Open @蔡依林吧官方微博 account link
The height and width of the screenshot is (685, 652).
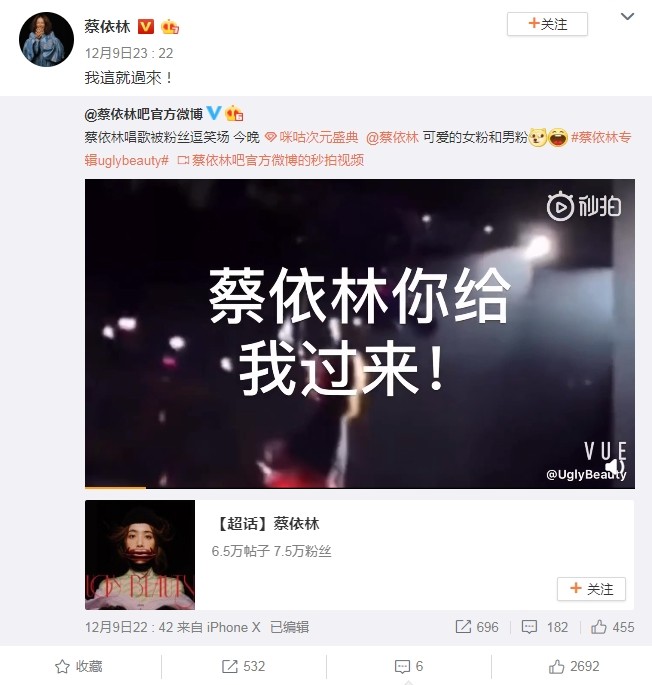pyautogui.click(x=144, y=114)
